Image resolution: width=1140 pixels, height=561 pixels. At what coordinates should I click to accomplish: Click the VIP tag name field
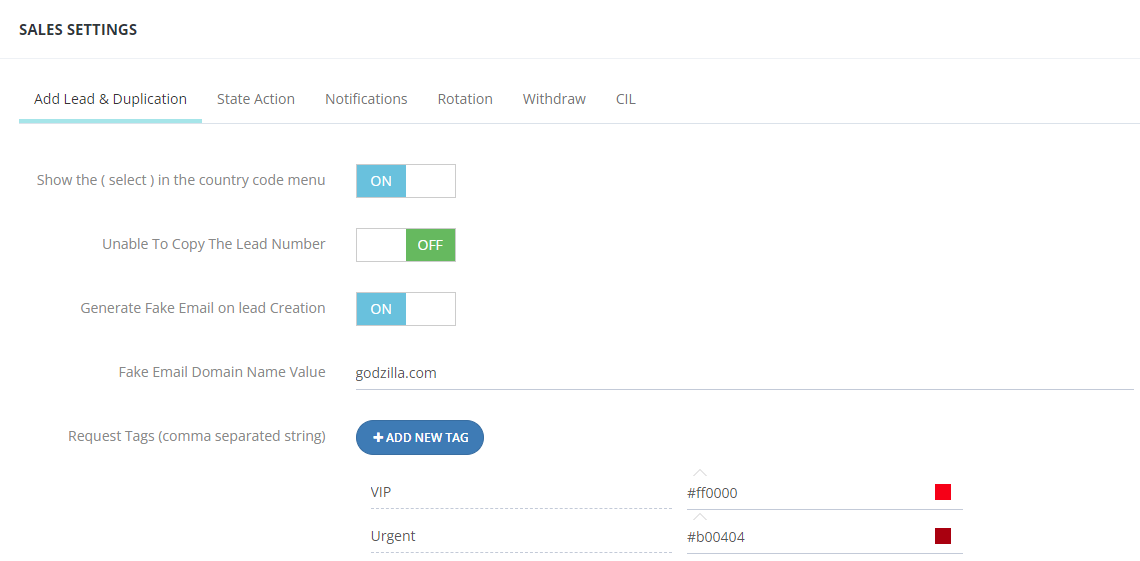tap(521, 493)
